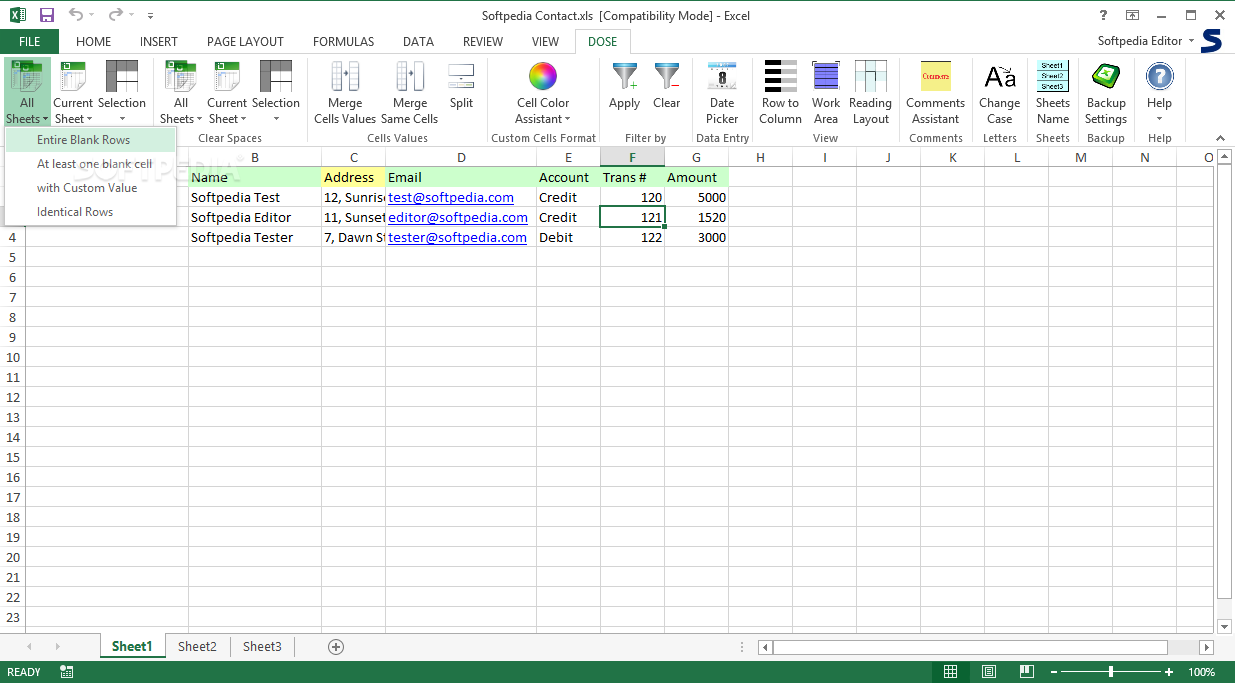Image resolution: width=1235 pixels, height=683 pixels.
Task: Switch to the PAGE LAYOUT tab
Action: click(245, 42)
